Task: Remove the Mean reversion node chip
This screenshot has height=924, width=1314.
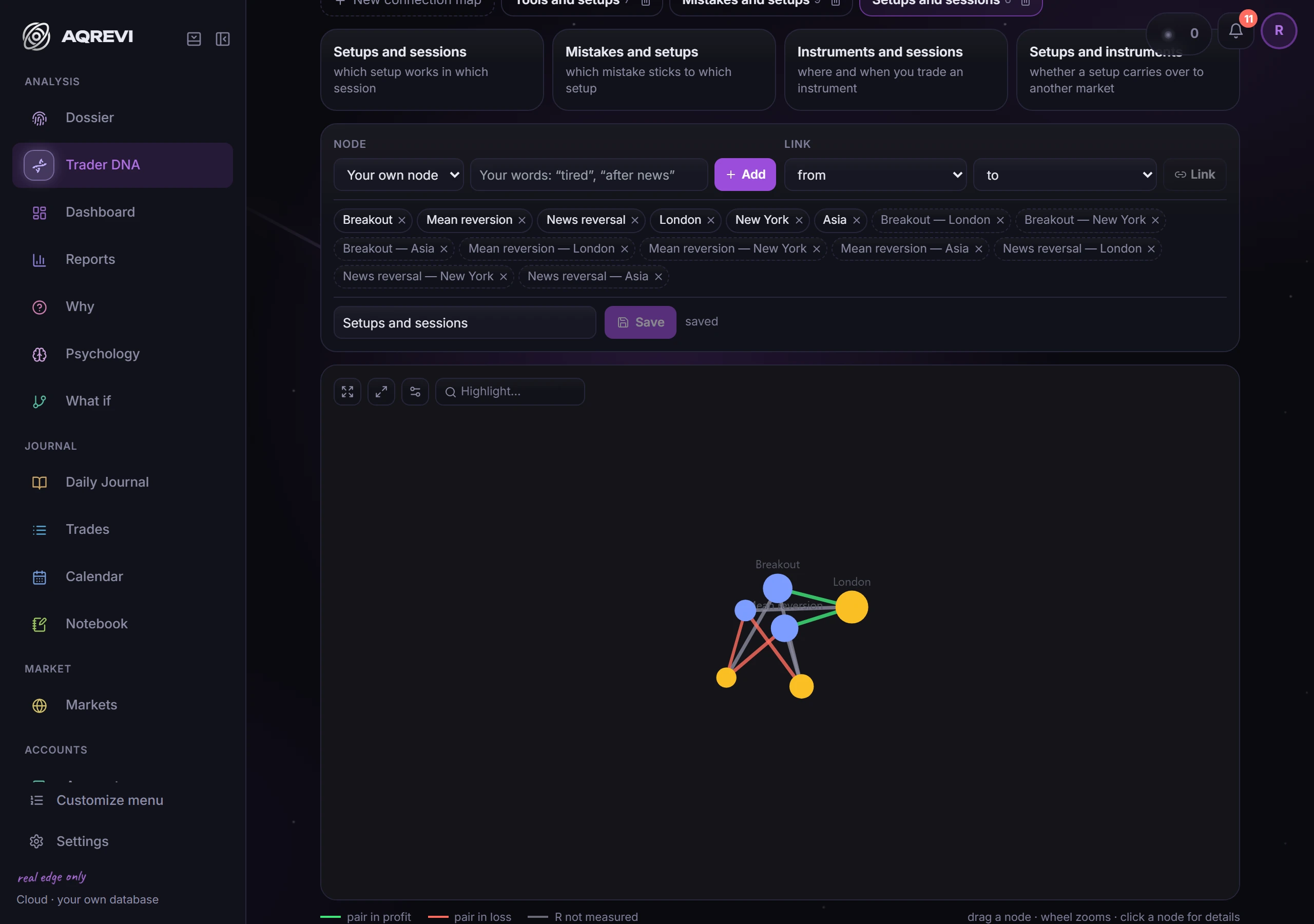Action: pyautogui.click(x=522, y=220)
